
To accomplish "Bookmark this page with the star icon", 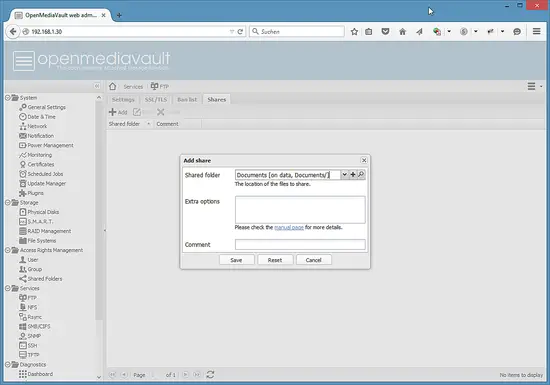I will point(354,32).
